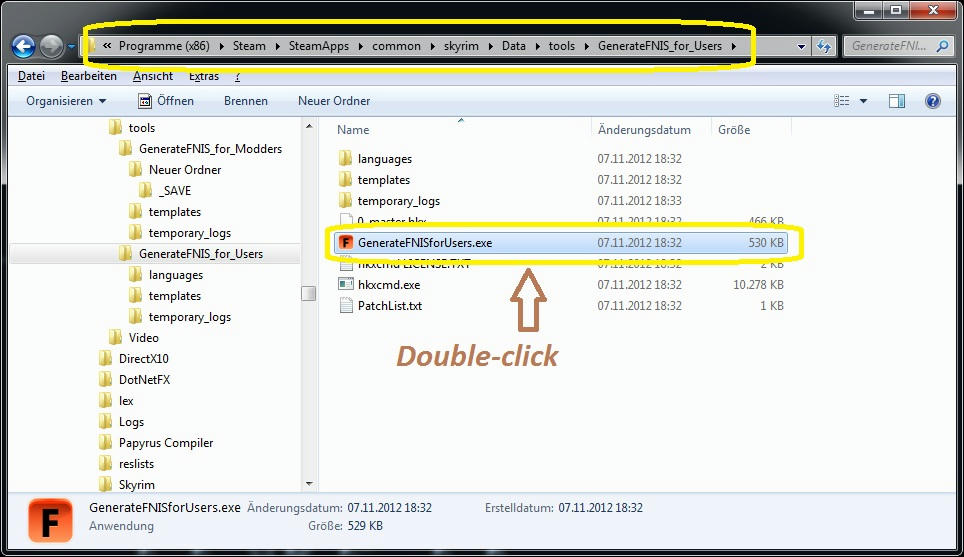Expand arrow after Programme (x86) breadcrumb
Image resolution: width=964 pixels, height=557 pixels.
[x=221, y=46]
